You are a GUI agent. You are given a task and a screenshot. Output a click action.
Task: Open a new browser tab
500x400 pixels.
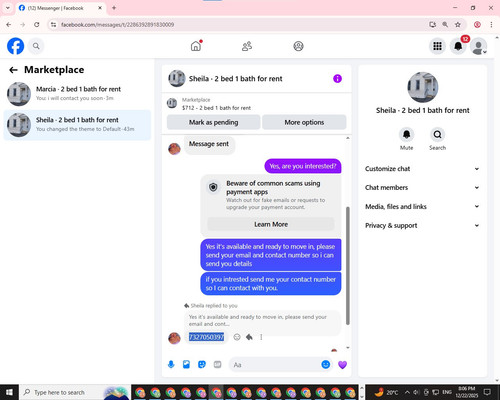click(x=114, y=8)
